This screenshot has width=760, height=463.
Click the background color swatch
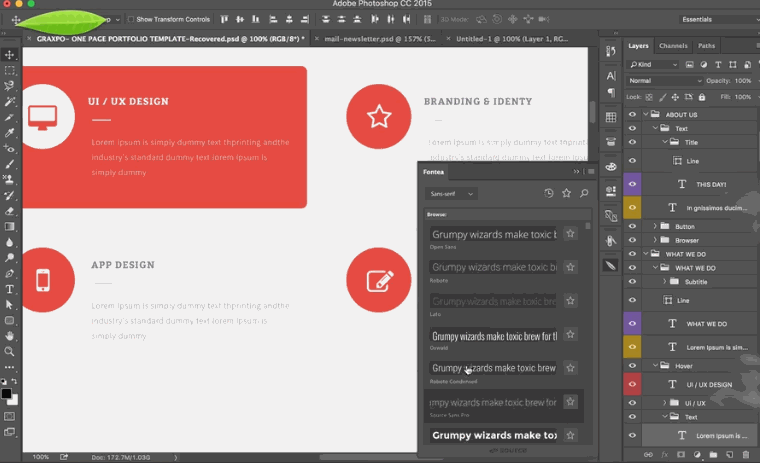tap(14, 400)
